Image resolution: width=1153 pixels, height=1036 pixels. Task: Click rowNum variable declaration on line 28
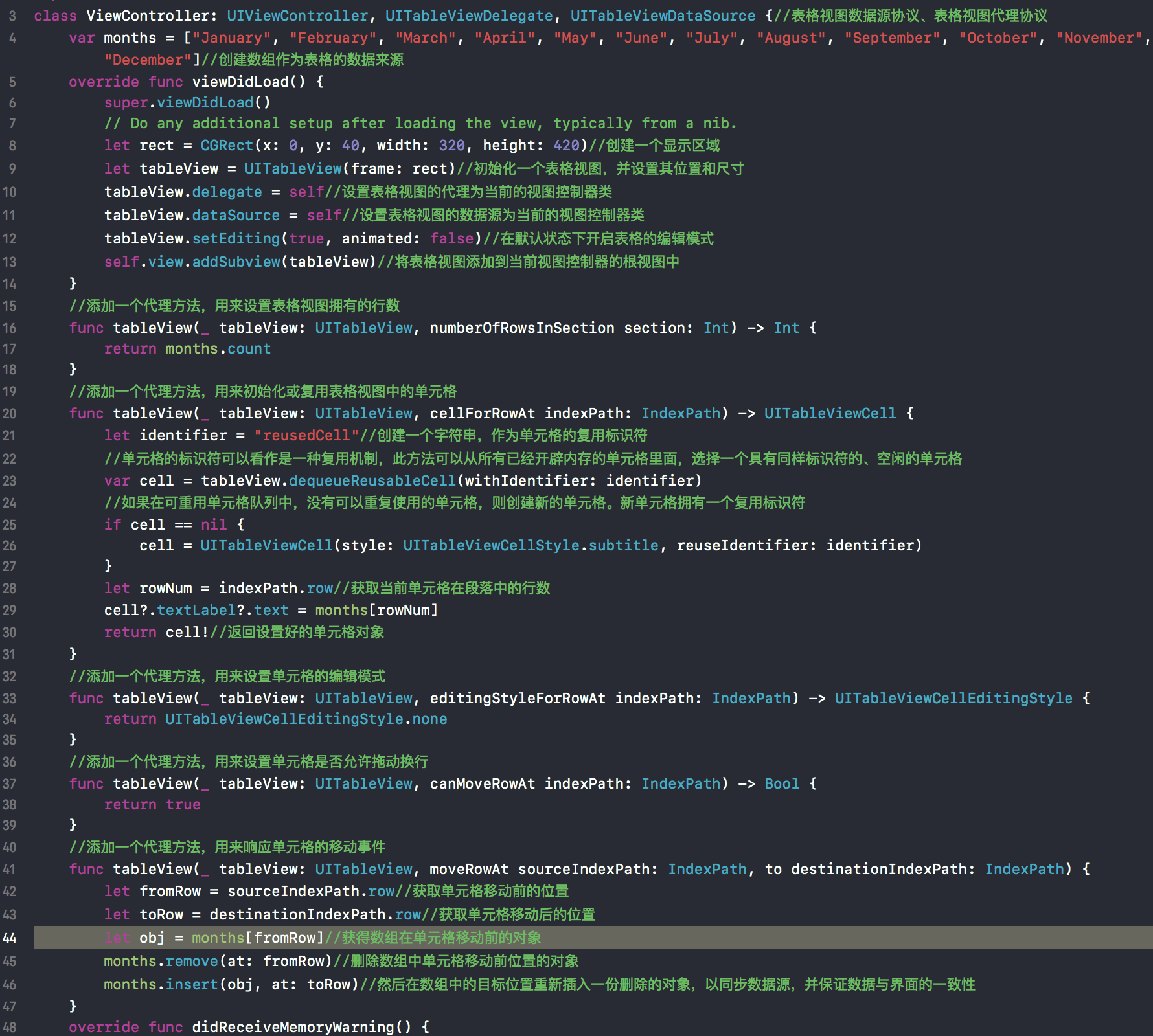click(165, 588)
